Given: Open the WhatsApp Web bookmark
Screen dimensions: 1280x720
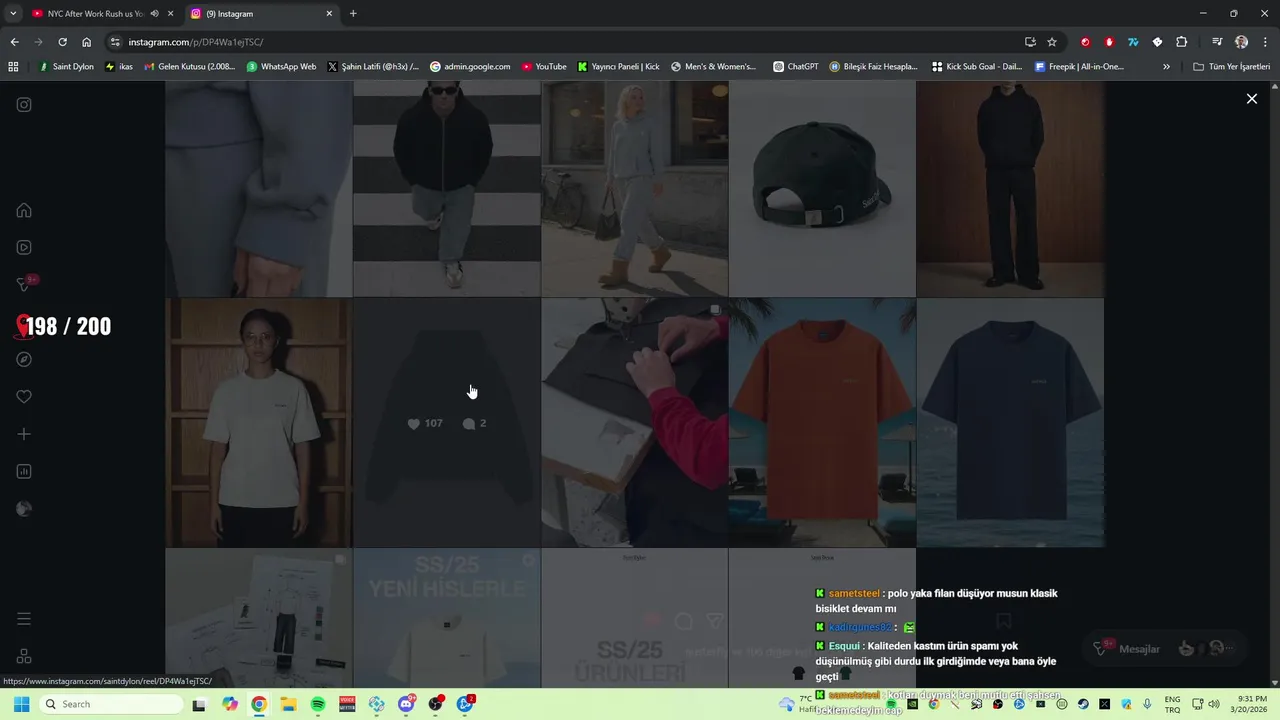Looking at the screenshot, I should (x=281, y=67).
